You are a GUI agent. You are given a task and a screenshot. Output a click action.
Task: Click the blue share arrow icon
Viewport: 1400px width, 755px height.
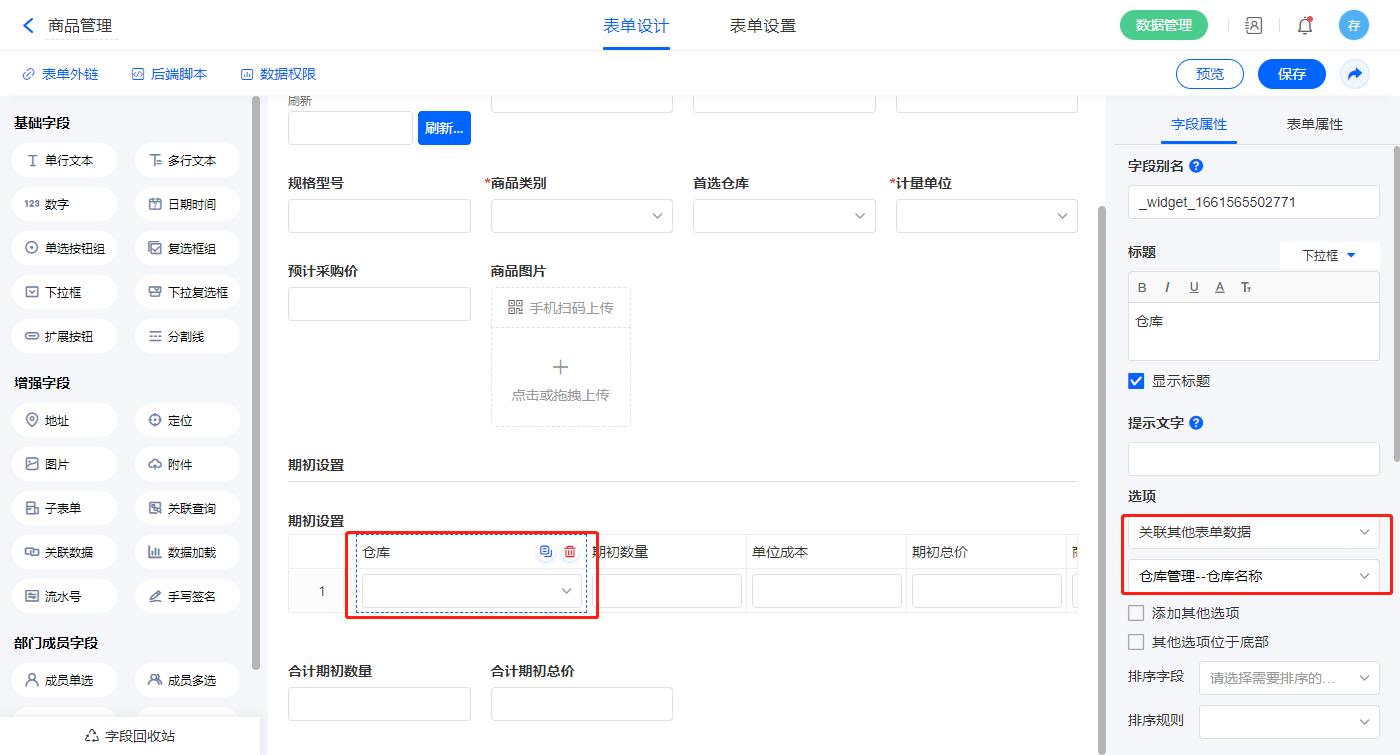tap(1354, 74)
